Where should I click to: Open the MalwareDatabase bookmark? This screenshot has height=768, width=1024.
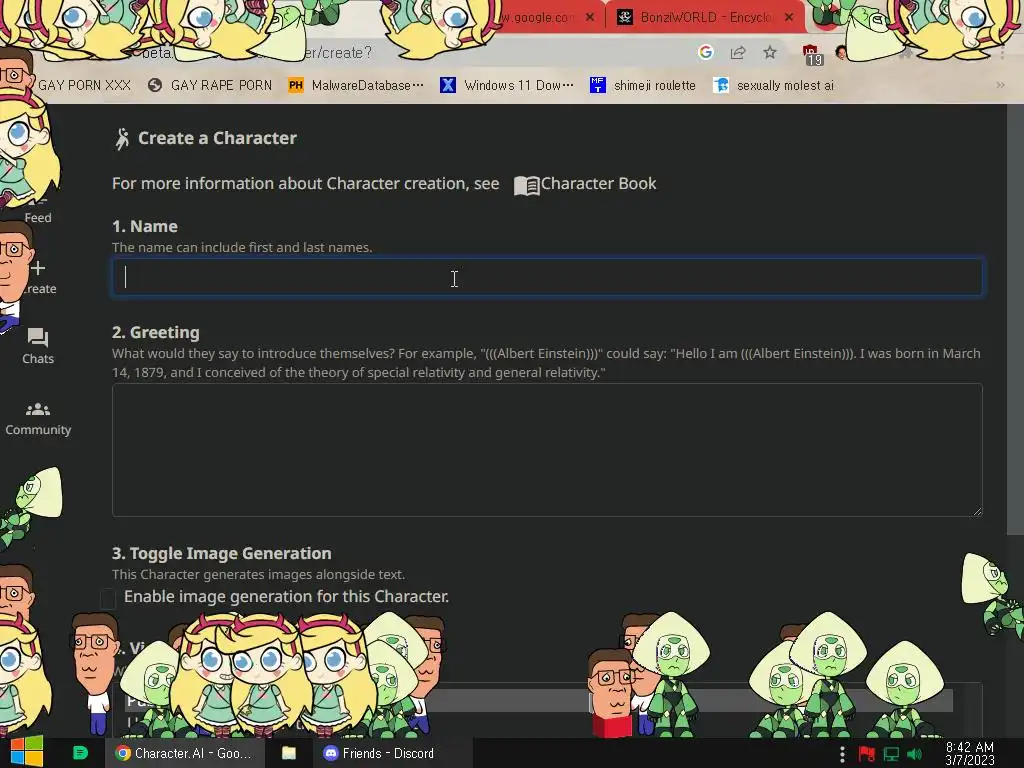pyautogui.click(x=357, y=86)
